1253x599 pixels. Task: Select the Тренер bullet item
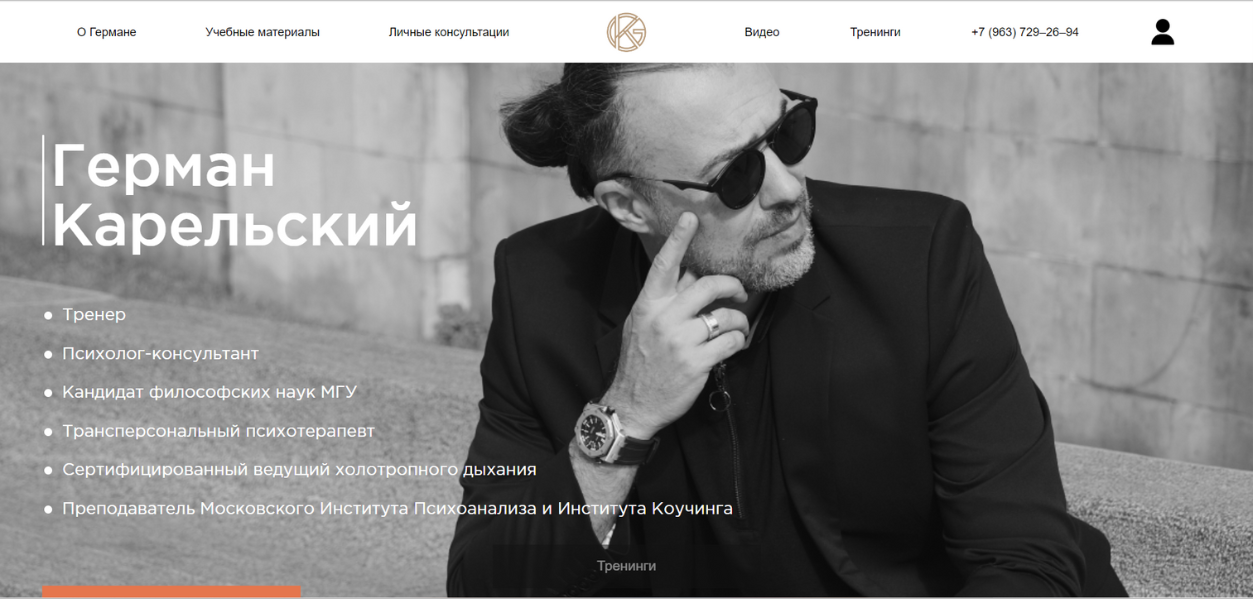(94, 315)
